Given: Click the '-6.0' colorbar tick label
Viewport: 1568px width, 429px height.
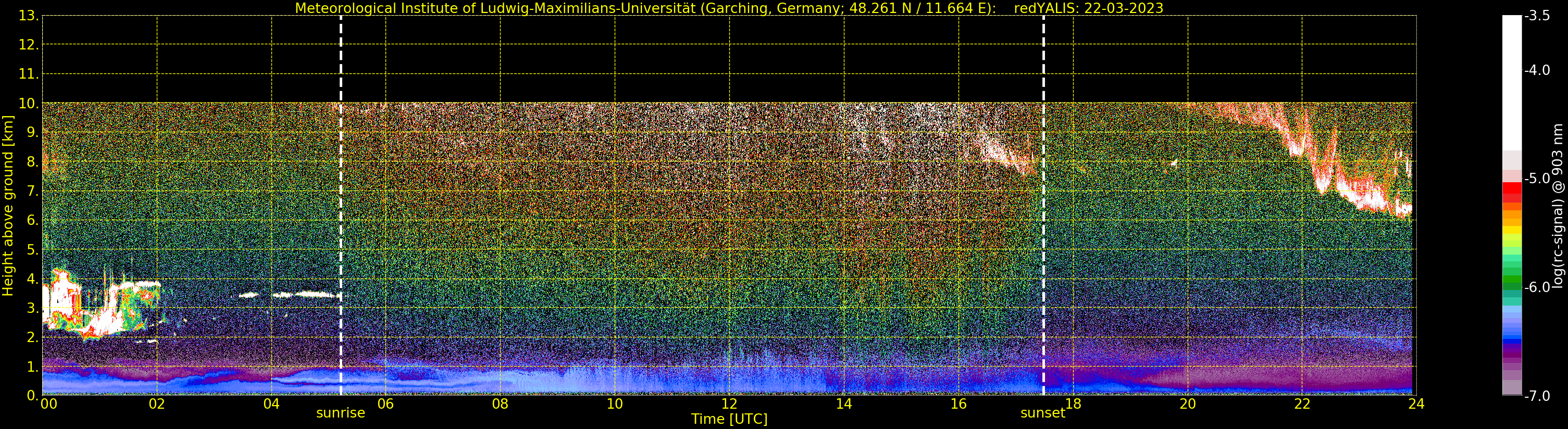Looking at the screenshot, I should [x=1537, y=287].
